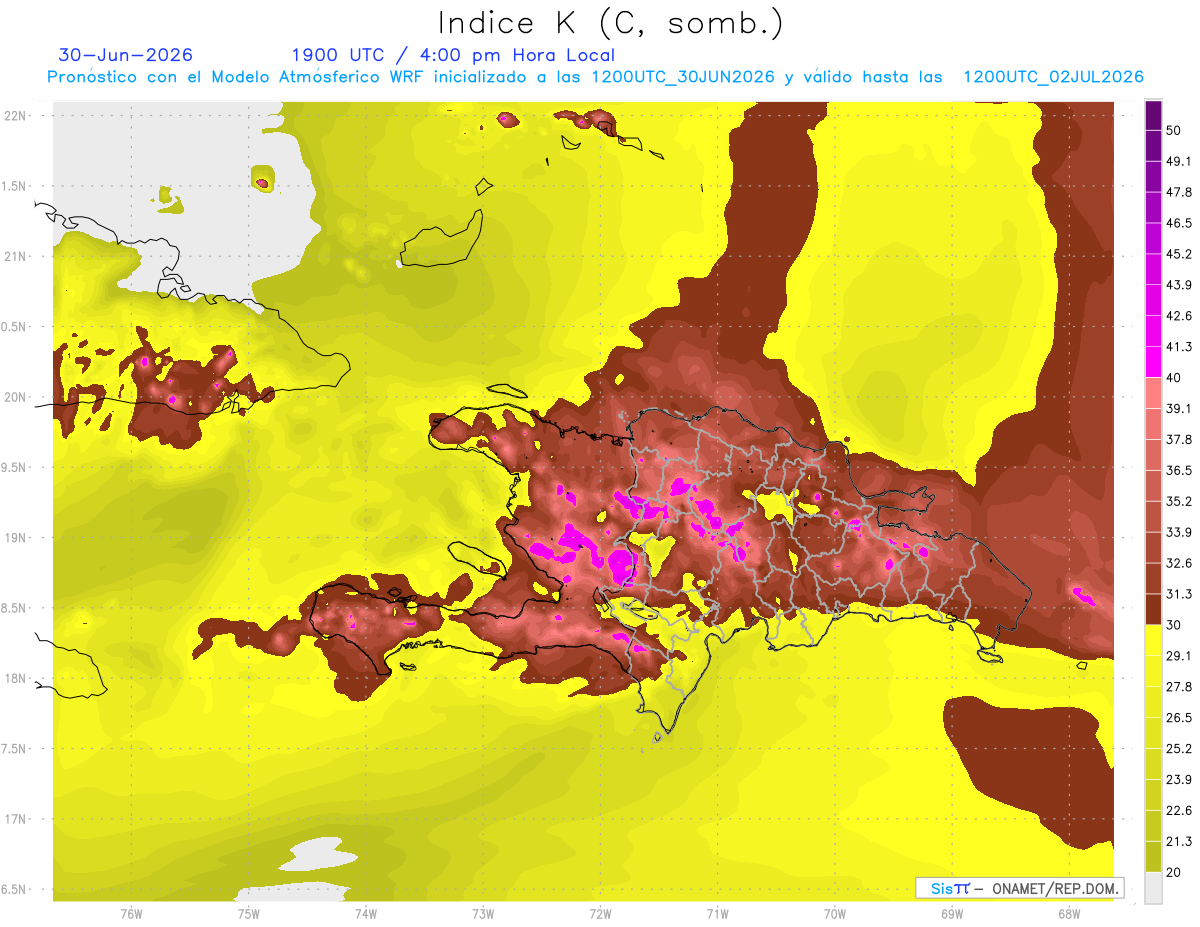This screenshot has width=1200, height=927.
Task: Click the '22N' latitude label
Action: tap(15, 116)
